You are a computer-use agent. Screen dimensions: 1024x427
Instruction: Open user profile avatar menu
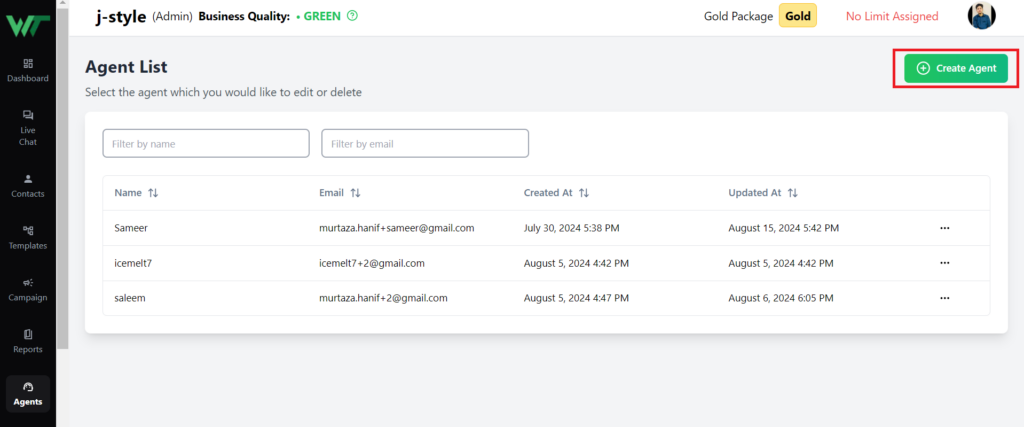pyautogui.click(x=982, y=16)
